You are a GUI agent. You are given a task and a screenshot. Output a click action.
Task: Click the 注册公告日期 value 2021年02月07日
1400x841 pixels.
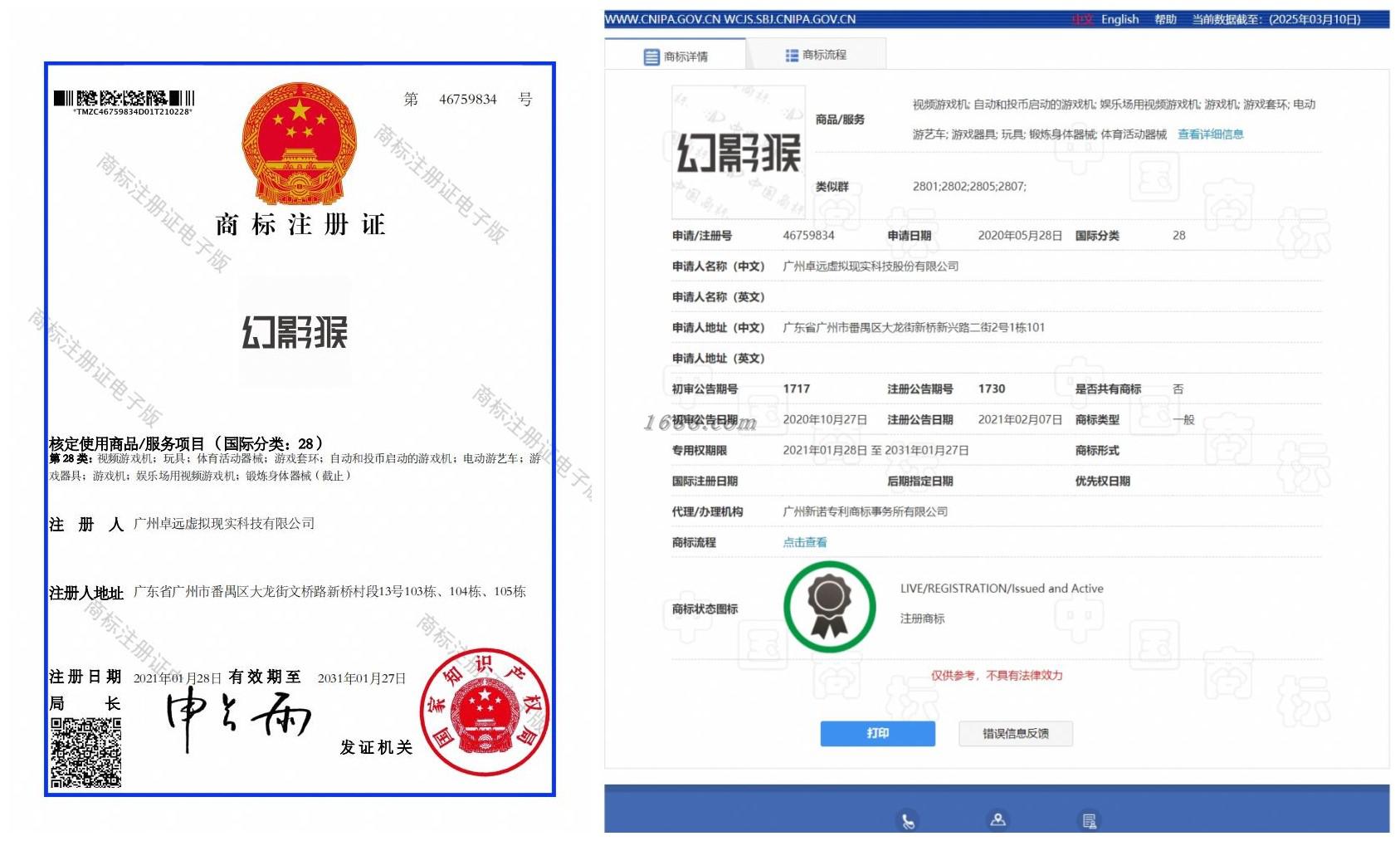1020,420
